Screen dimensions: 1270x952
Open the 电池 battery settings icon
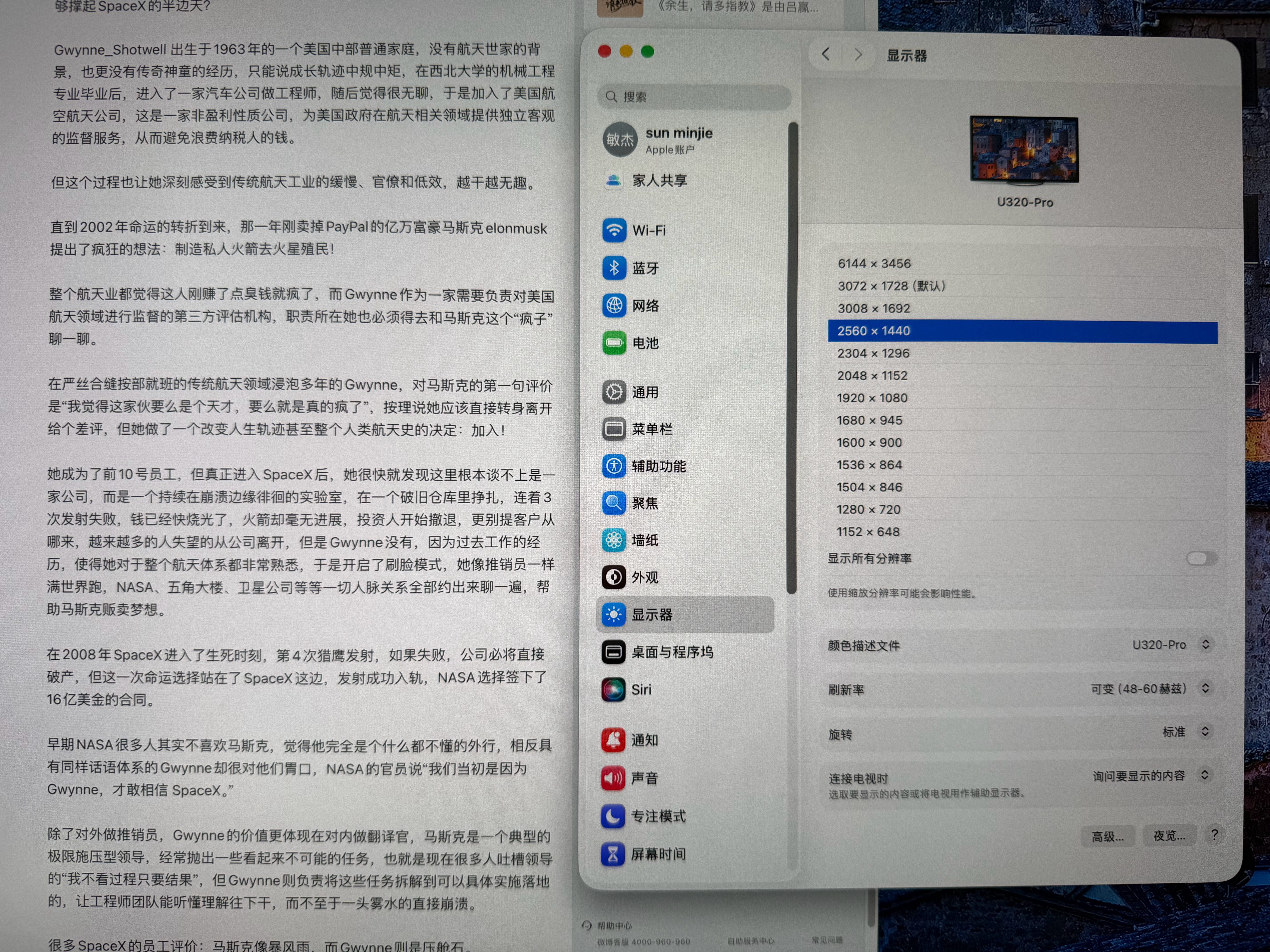614,343
